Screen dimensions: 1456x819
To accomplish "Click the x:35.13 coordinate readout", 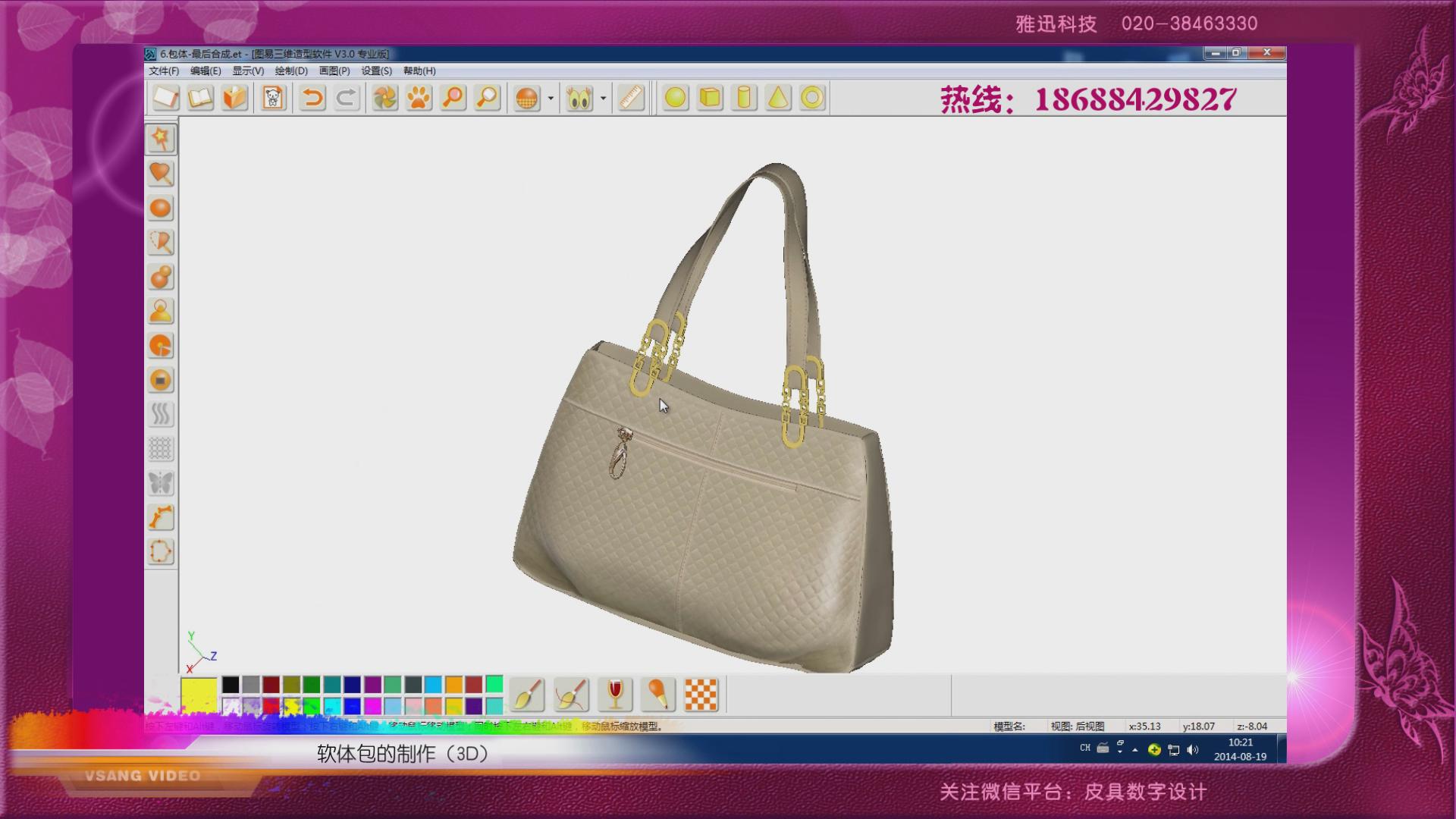I will point(1144,726).
